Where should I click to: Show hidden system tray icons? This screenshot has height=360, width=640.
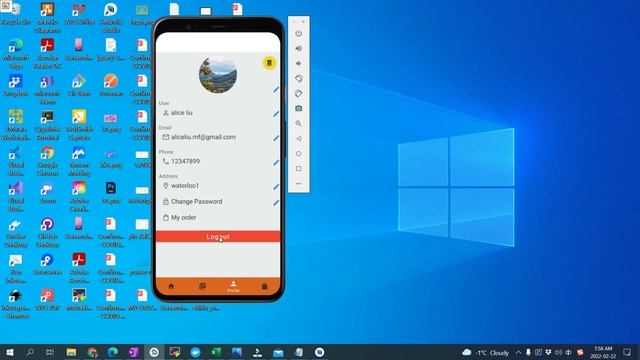pyautogui.click(x=518, y=352)
